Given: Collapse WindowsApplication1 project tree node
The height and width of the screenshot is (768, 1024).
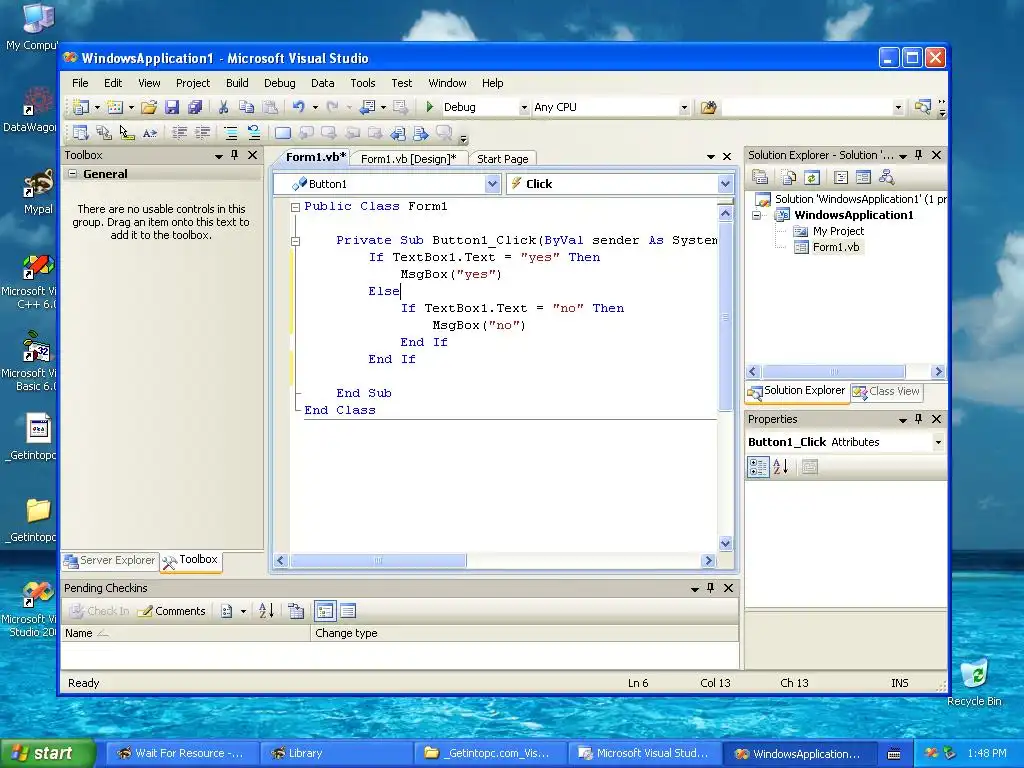Looking at the screenshot, I should click(x=757, y=216).
